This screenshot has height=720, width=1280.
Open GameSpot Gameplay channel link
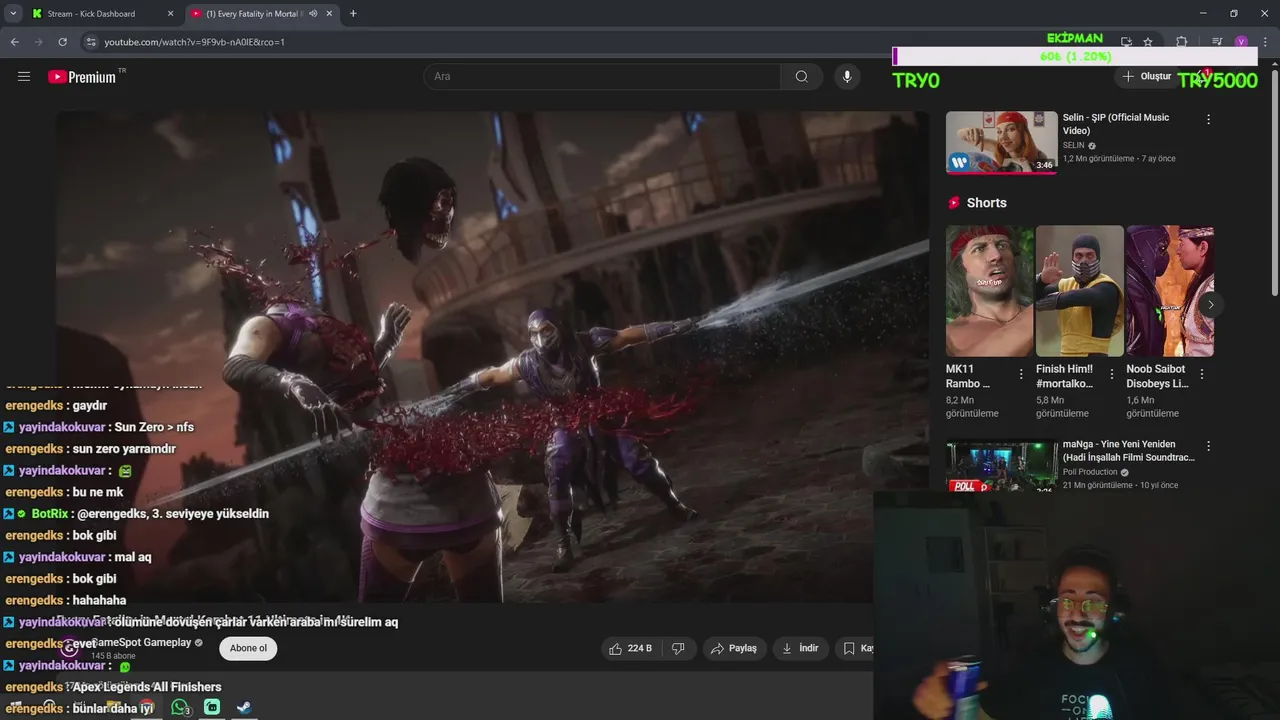point(141,643)
